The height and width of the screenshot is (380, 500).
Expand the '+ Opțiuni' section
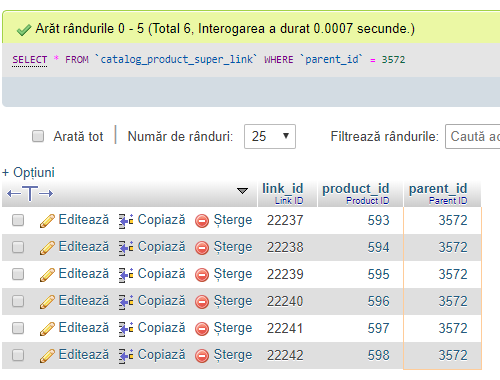pyautogui.click(x=28, y=173)
